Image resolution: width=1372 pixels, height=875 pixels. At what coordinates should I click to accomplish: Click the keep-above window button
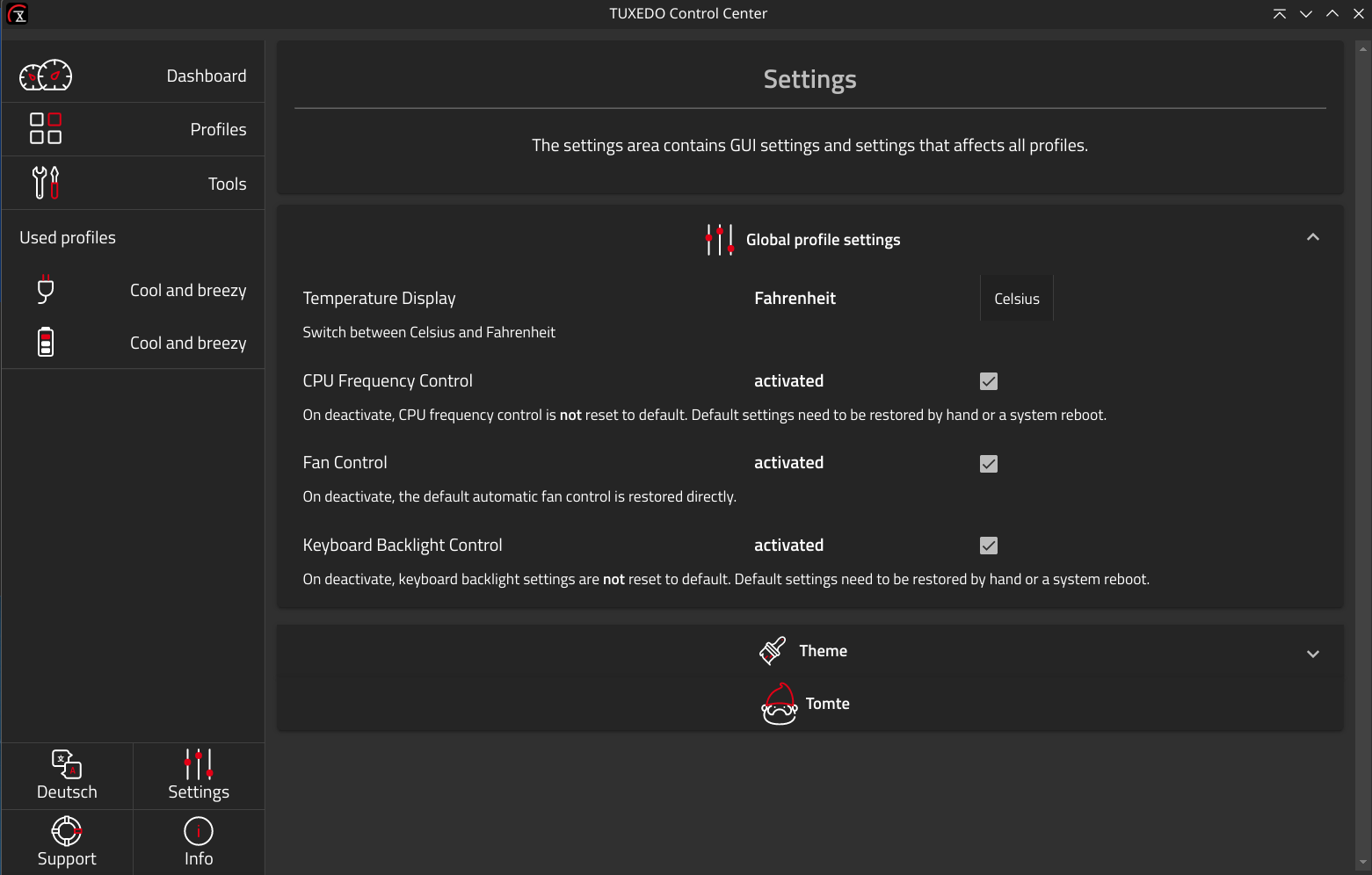[x=1280, y=13]
